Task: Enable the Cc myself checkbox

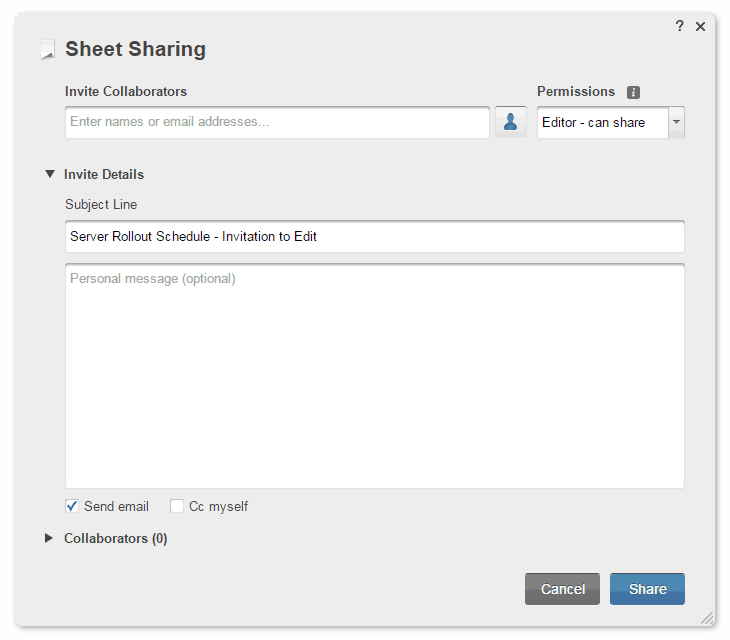Action: click(177, 506)
